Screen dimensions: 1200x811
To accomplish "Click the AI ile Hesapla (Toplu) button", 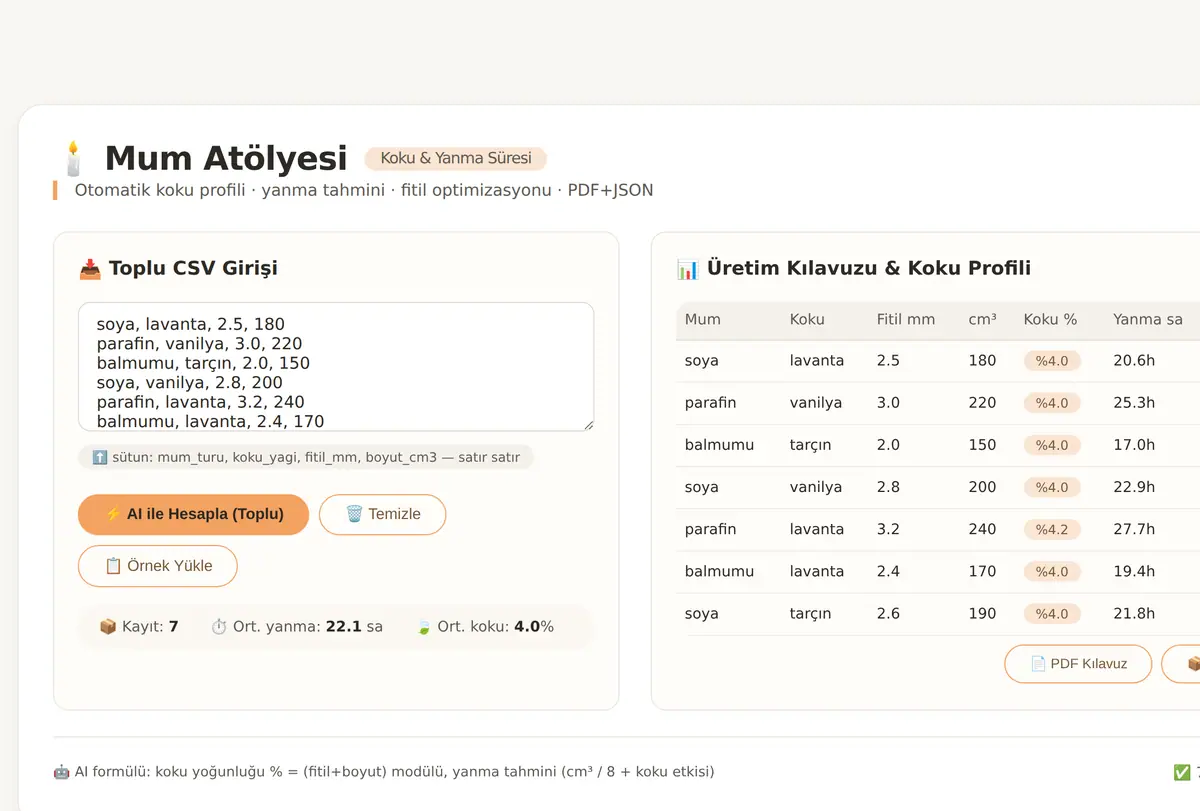I will point(193,514).
